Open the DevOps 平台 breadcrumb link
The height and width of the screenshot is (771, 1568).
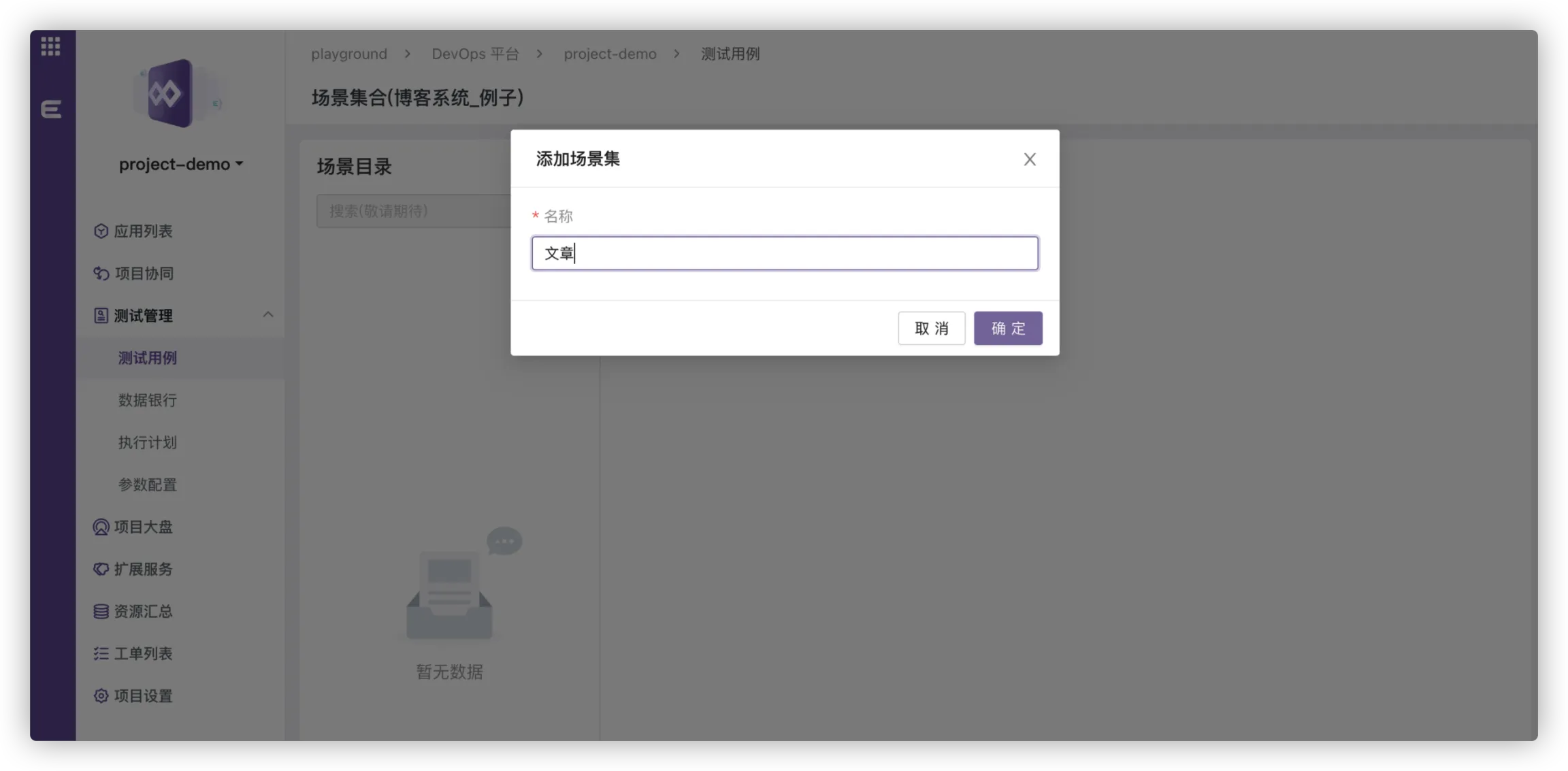click(475, 54)
